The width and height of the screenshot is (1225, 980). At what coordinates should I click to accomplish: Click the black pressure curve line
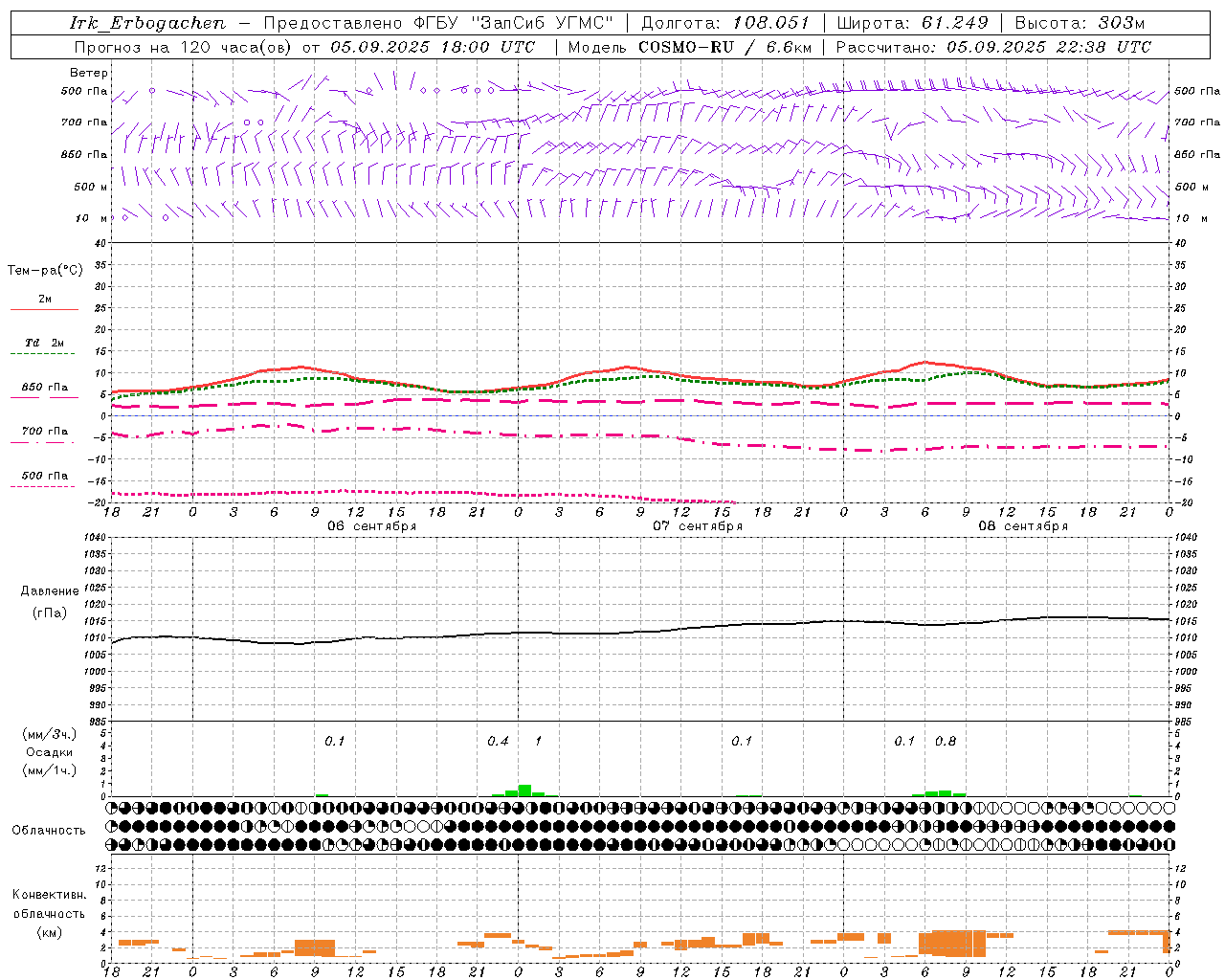coord(641,632)
